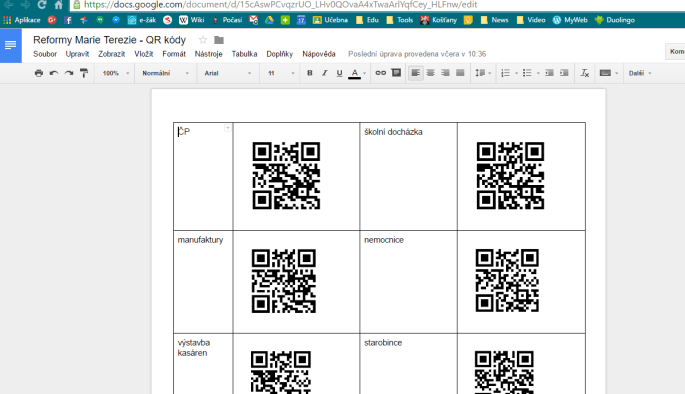Open the Aplikace bookmarks shortcut
685x394 pixels.
click(22, 20)
